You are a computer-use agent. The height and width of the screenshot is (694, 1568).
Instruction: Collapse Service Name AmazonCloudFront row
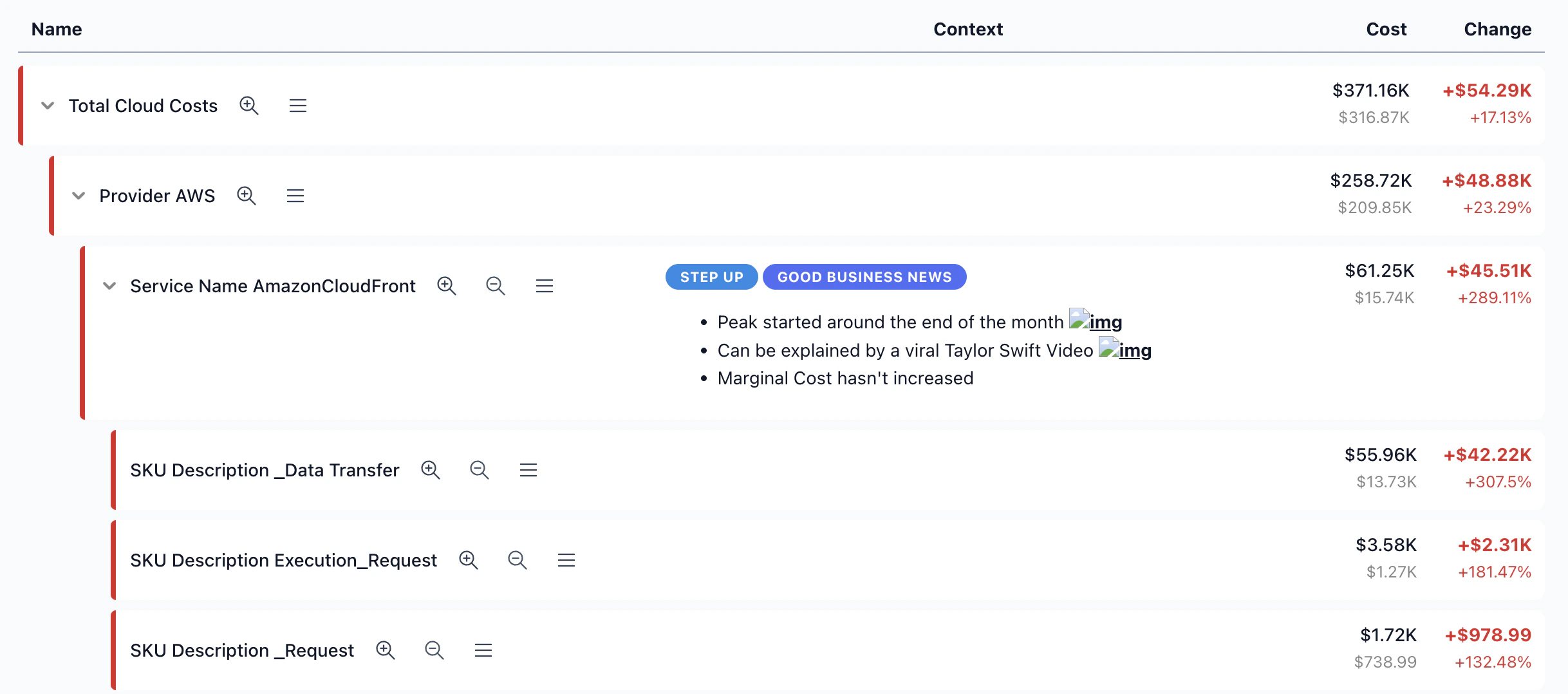coord(109,286)
